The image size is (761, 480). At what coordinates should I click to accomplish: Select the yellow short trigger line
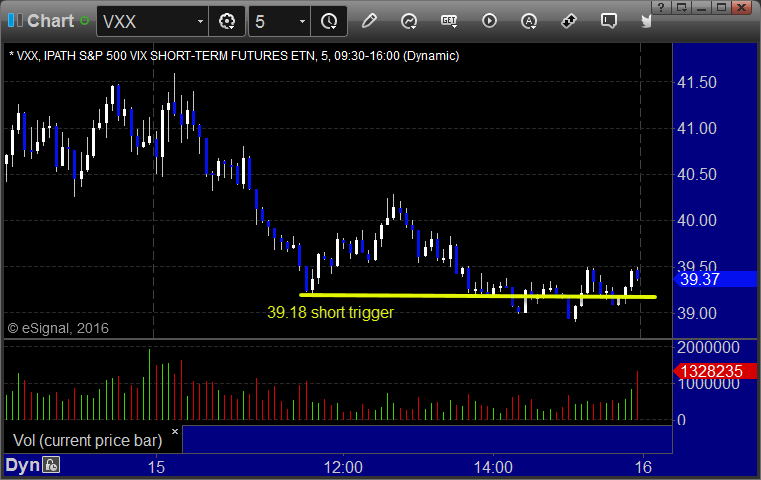pyautogui.click(x=478, y=296)
